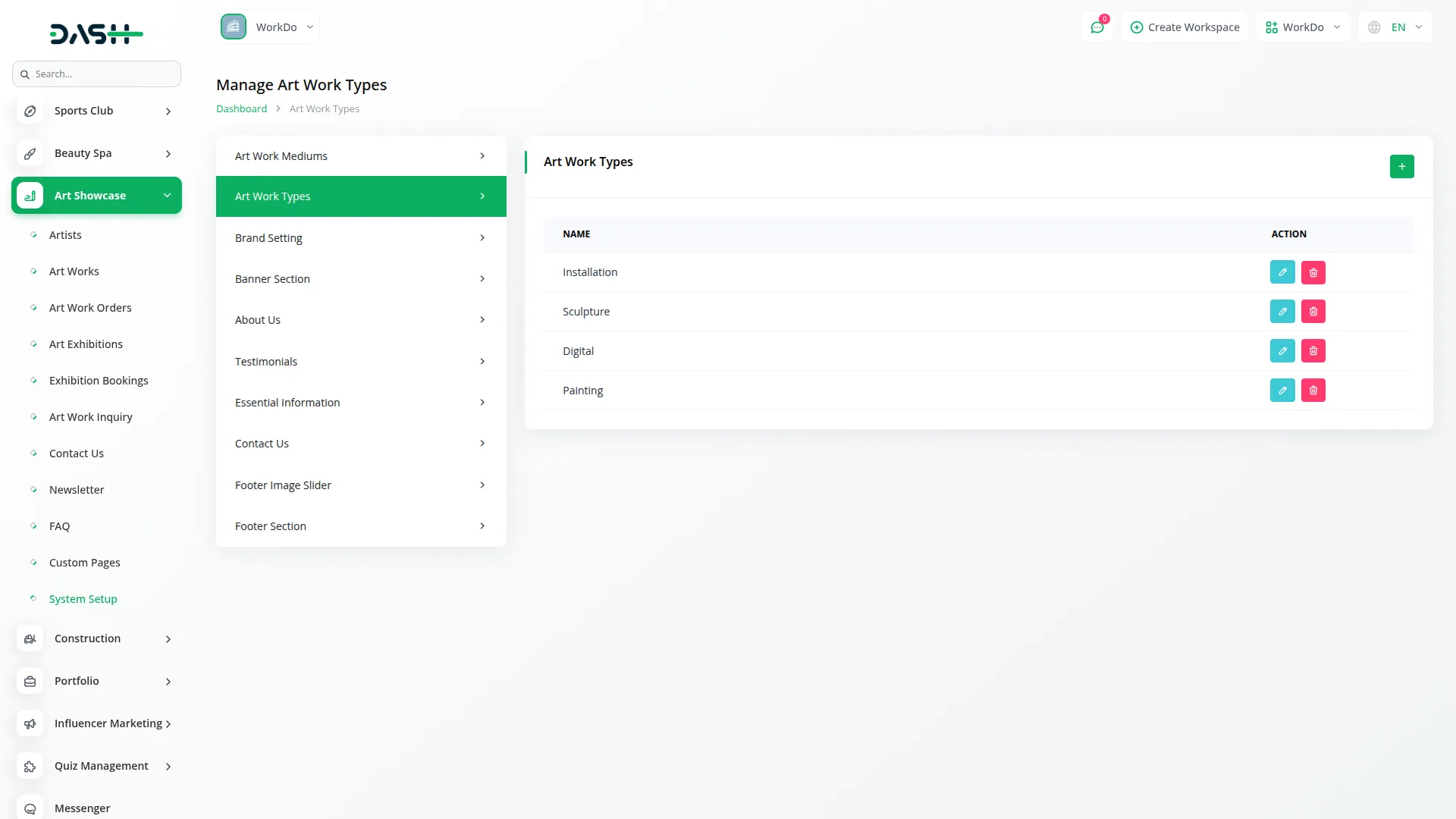Screen dimensions: 1456x819
Task: Go to Art Exhibitions page
Action: [86, 344]
